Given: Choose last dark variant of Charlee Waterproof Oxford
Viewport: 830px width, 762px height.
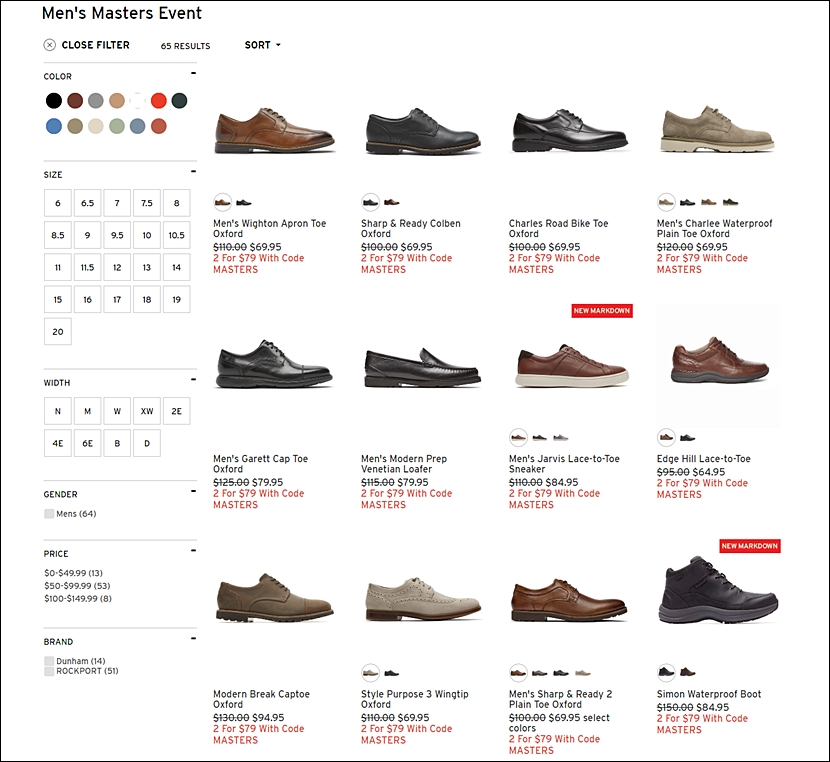Looking at the screenshot, I should [x=730, y=202].
